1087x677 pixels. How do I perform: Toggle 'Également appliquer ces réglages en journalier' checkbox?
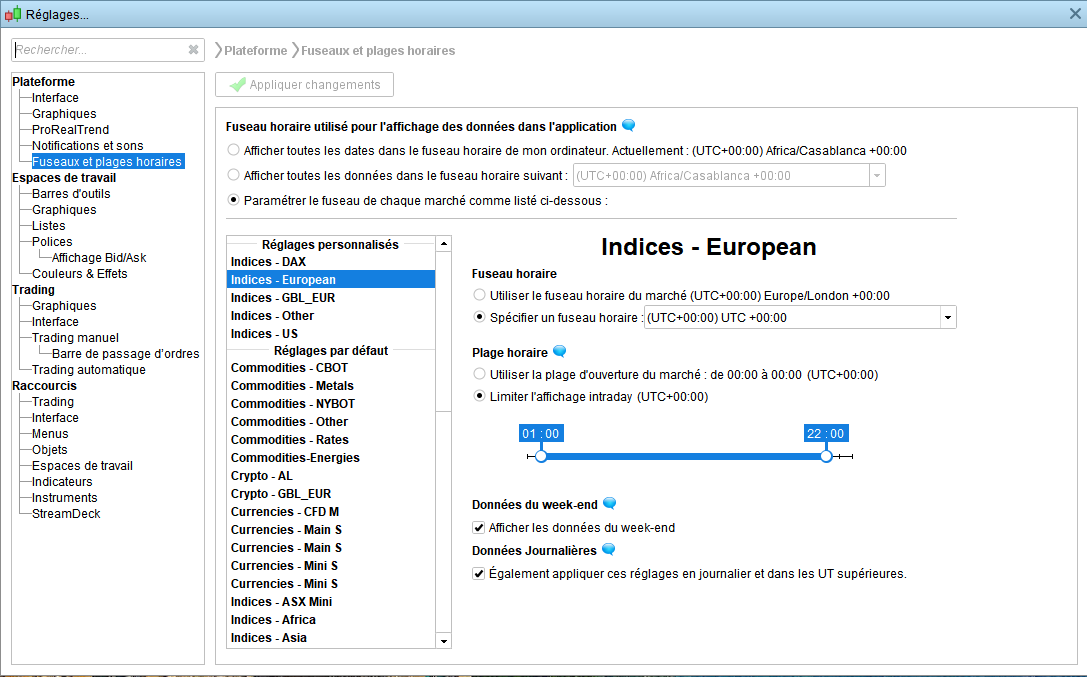tap(478, 573)
